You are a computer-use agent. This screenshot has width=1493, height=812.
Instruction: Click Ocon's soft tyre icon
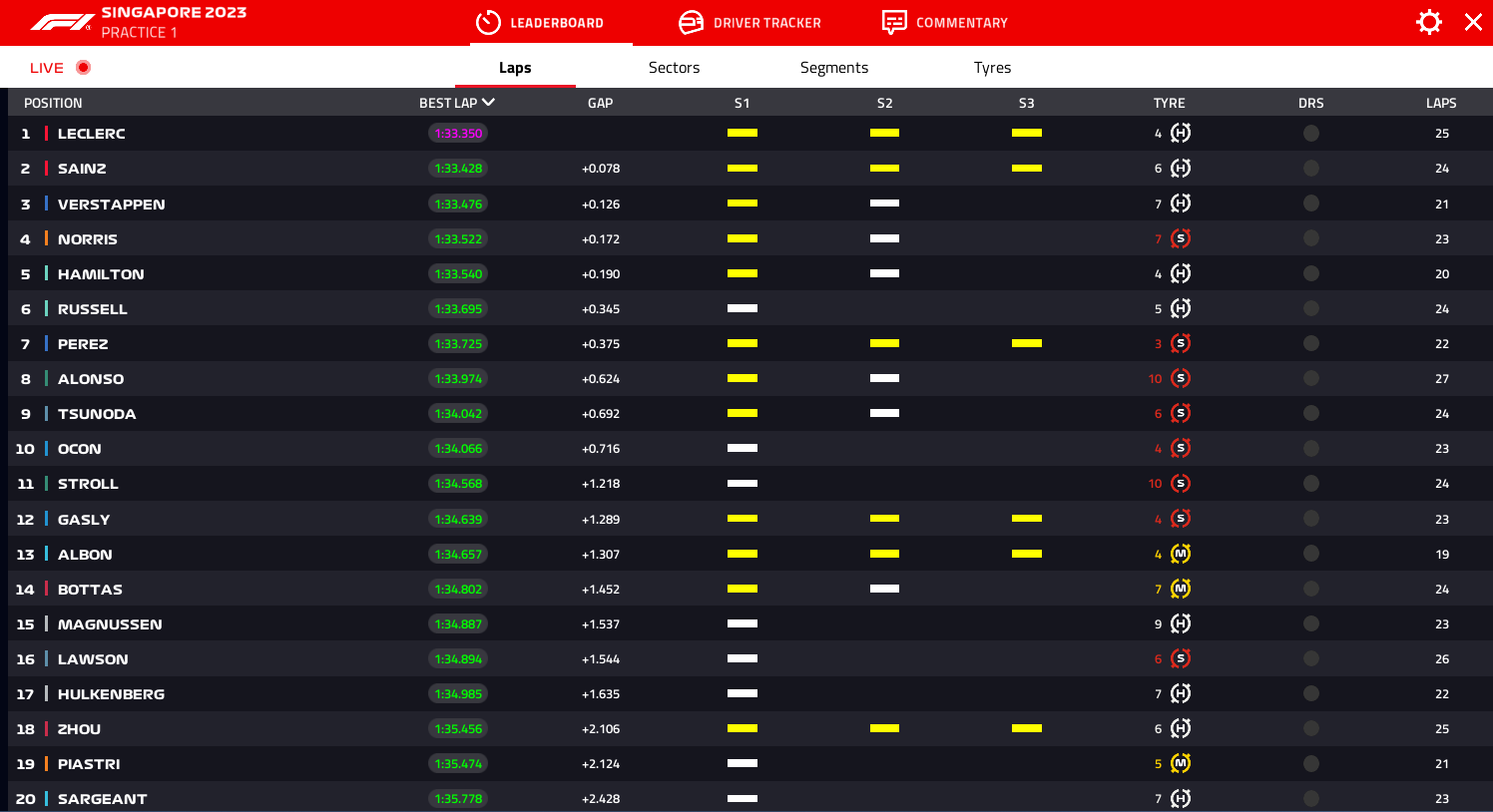tap(1181, 448)
